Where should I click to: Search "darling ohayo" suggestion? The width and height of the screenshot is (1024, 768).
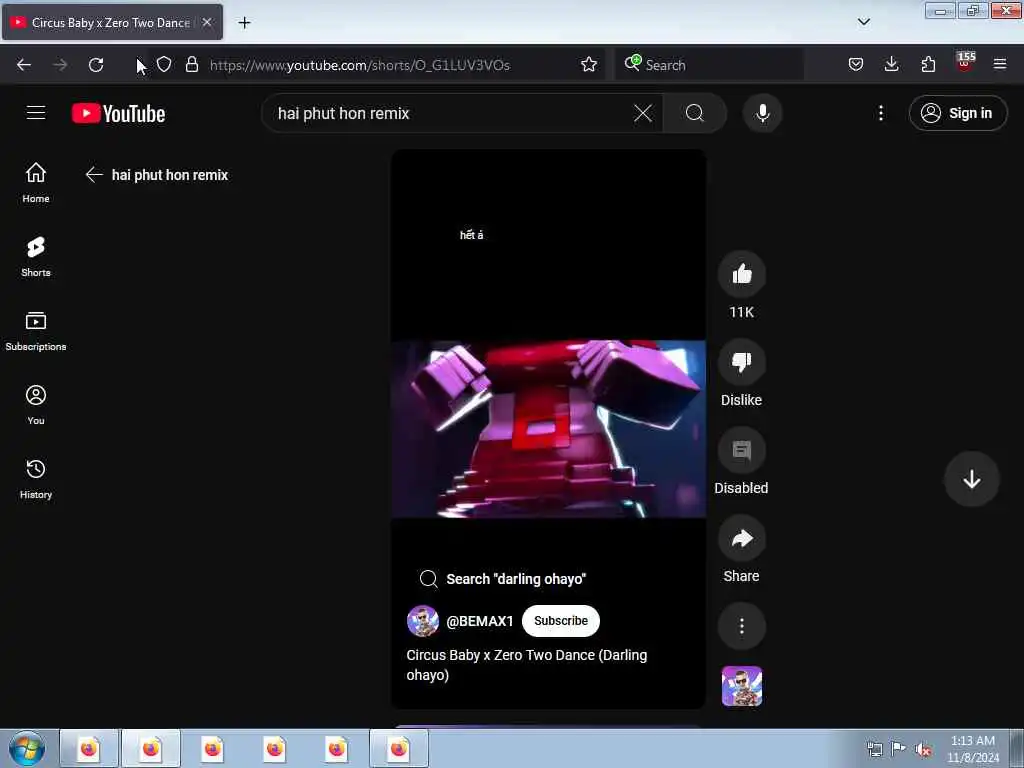coord(503,579)
